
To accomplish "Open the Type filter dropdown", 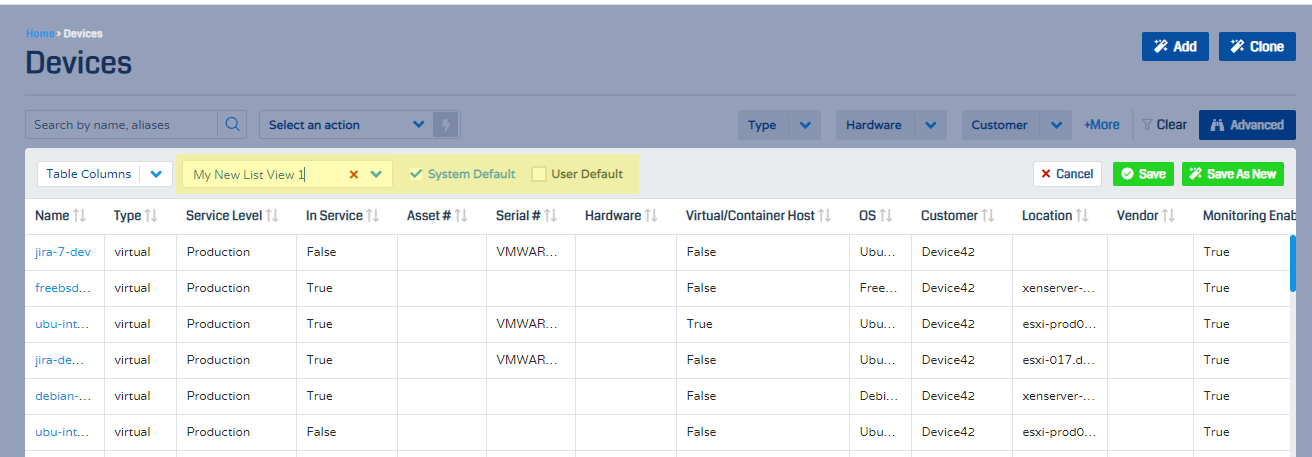I will tap(805, 125).
